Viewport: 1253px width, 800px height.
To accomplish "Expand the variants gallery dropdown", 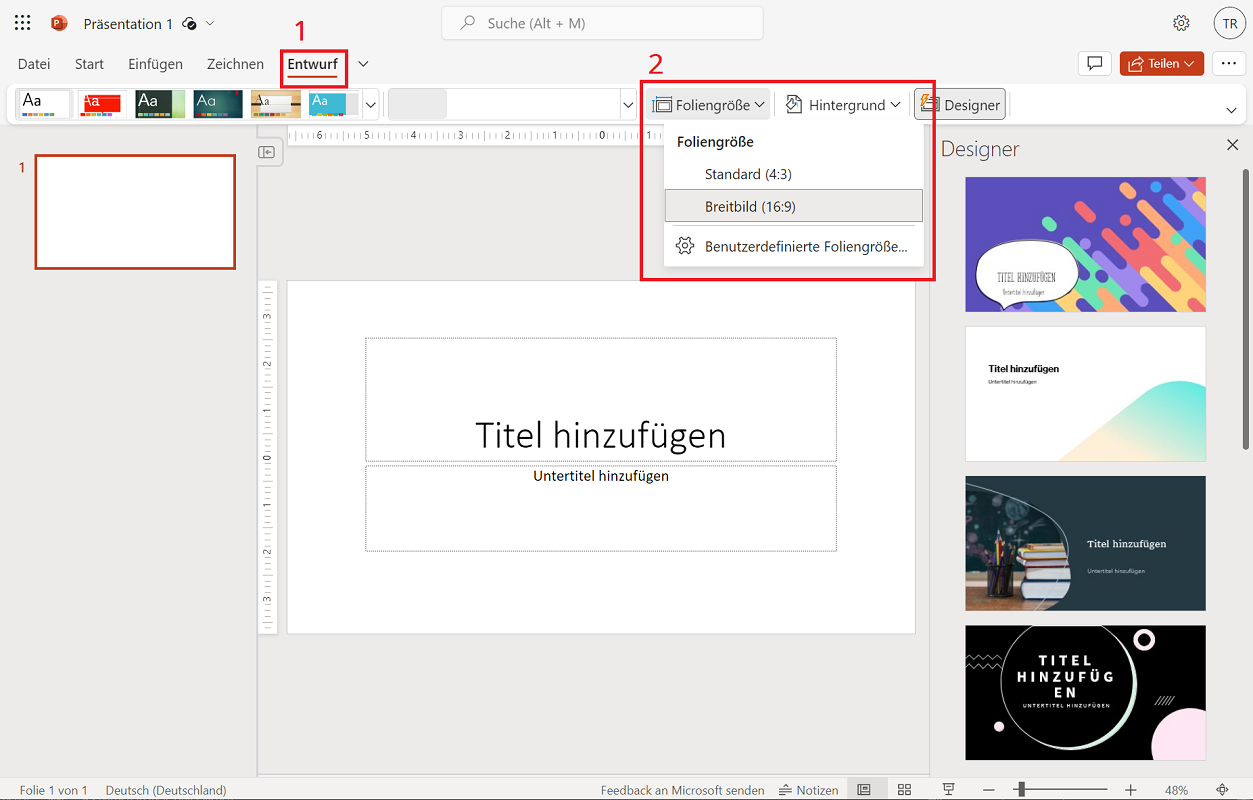I will [628, 104].
